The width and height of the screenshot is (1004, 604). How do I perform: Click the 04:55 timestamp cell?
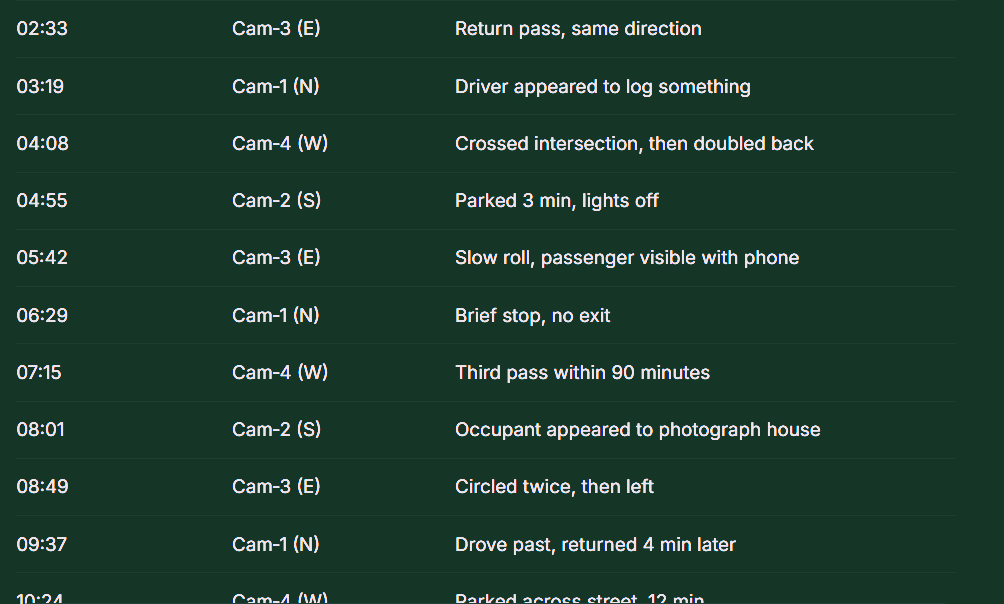(42, 200)
